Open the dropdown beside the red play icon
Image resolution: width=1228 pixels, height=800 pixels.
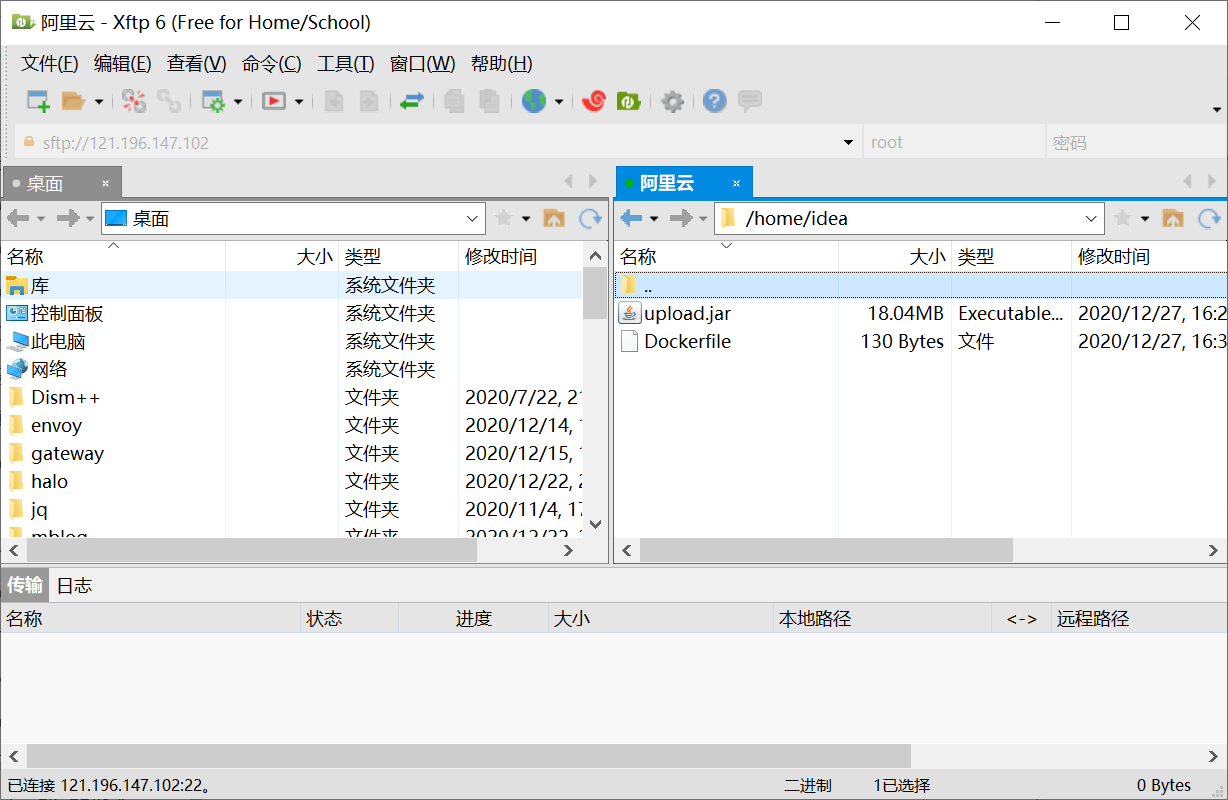(x=298, y=101)
